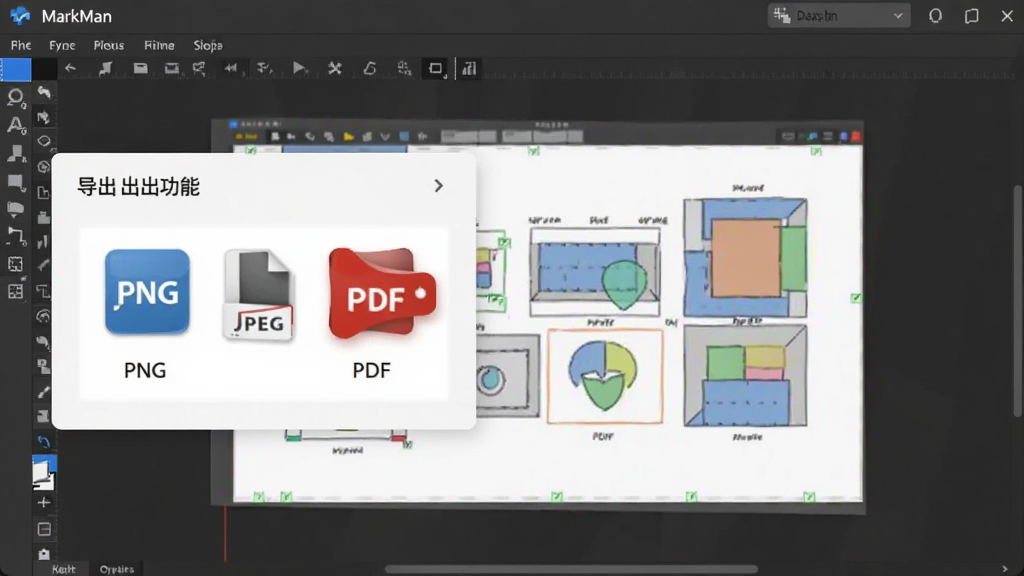
Task: Click the horizontal scrollbar at bottom
Action: click(x=571, y=569)
